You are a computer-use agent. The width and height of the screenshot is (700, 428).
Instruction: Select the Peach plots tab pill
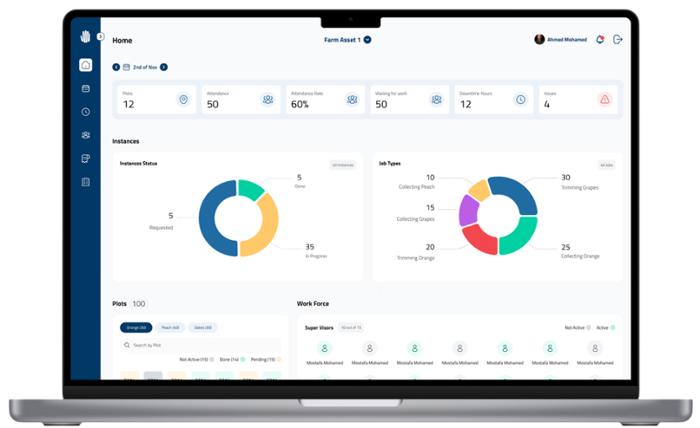tap(170, 328)
